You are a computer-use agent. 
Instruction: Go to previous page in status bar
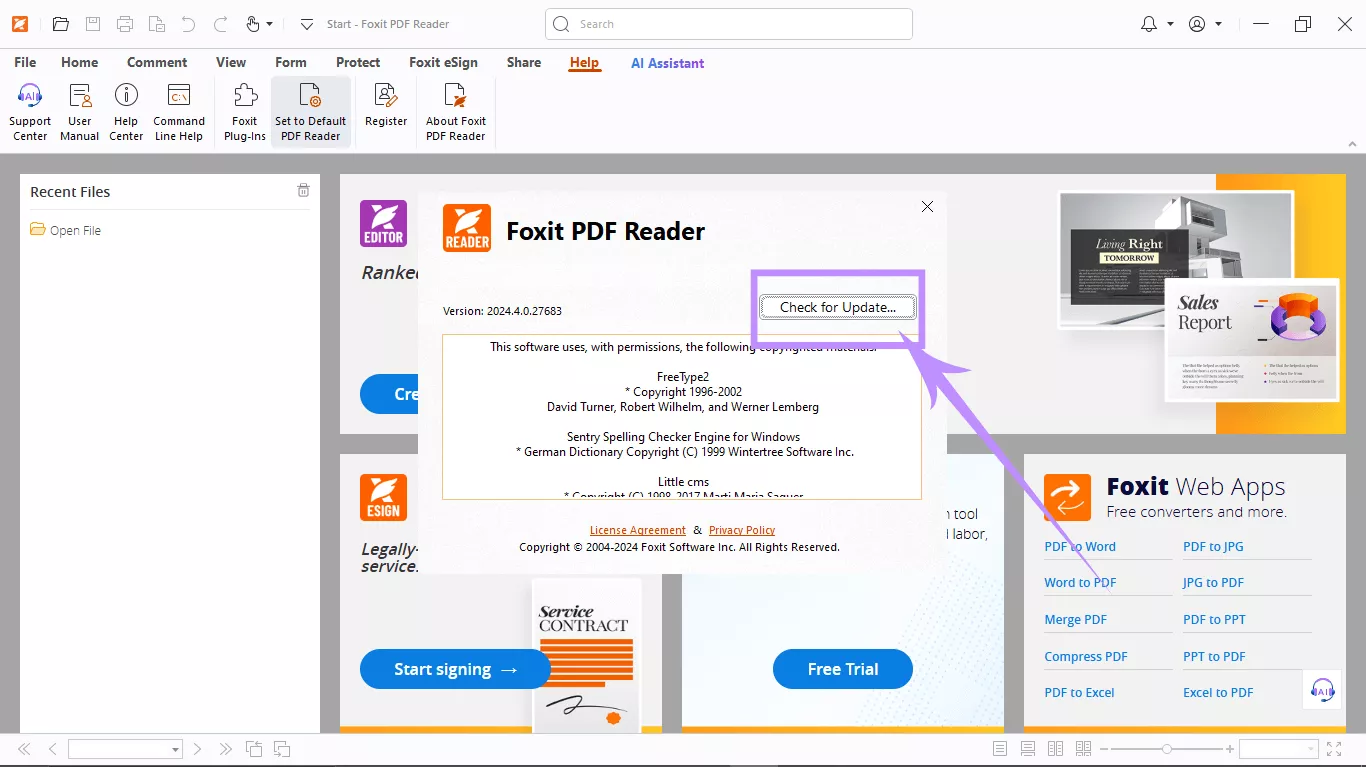52,749
